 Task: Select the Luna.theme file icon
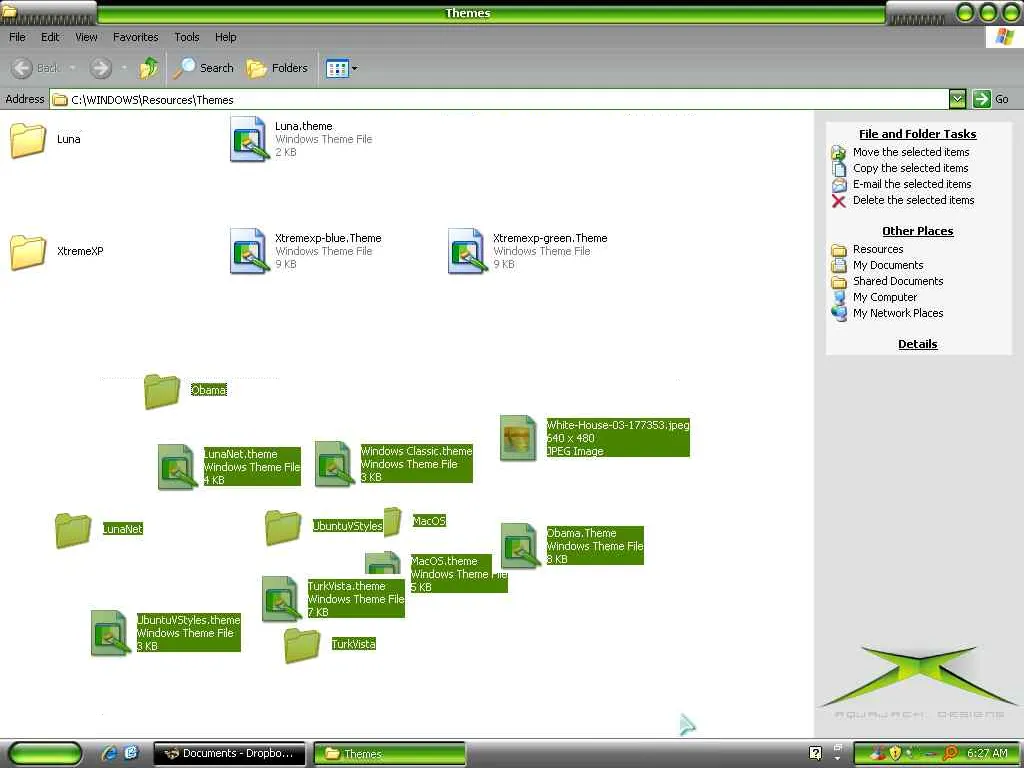click(x=249, y=139)
